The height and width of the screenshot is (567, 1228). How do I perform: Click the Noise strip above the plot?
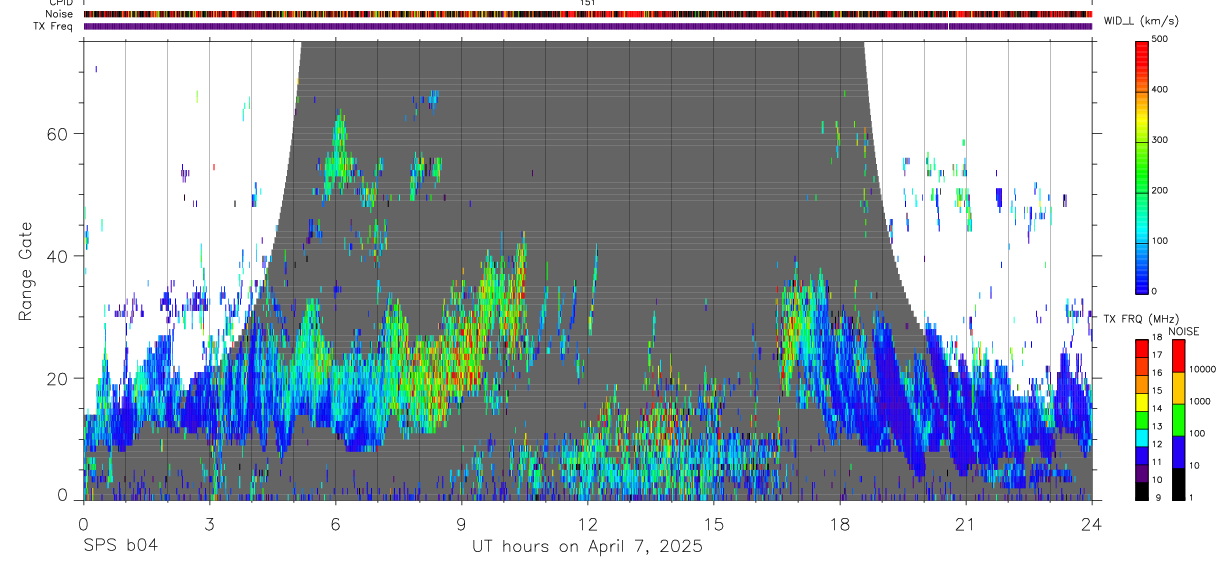pos(587,15)
